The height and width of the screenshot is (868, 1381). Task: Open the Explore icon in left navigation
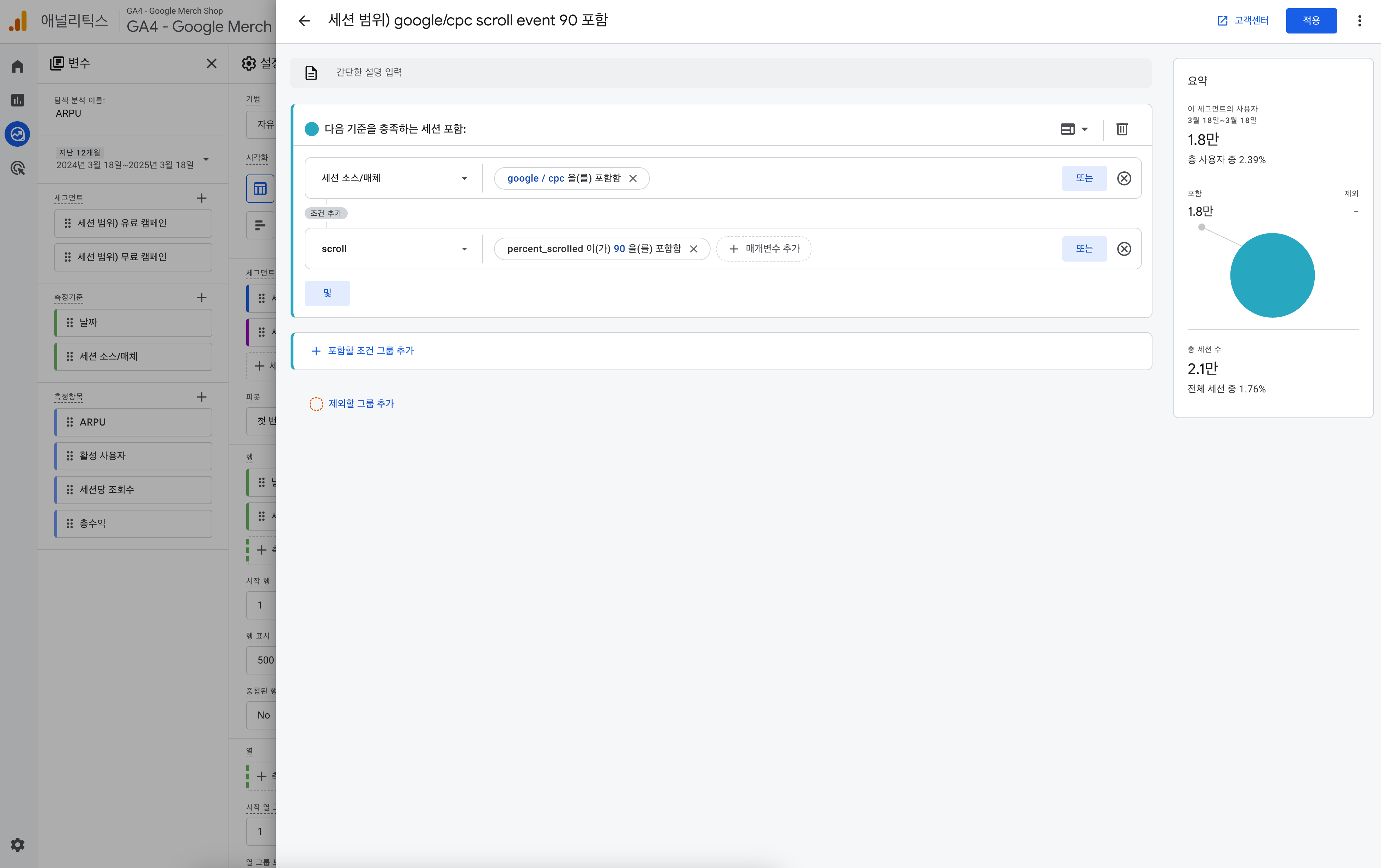tap(18, 134)
